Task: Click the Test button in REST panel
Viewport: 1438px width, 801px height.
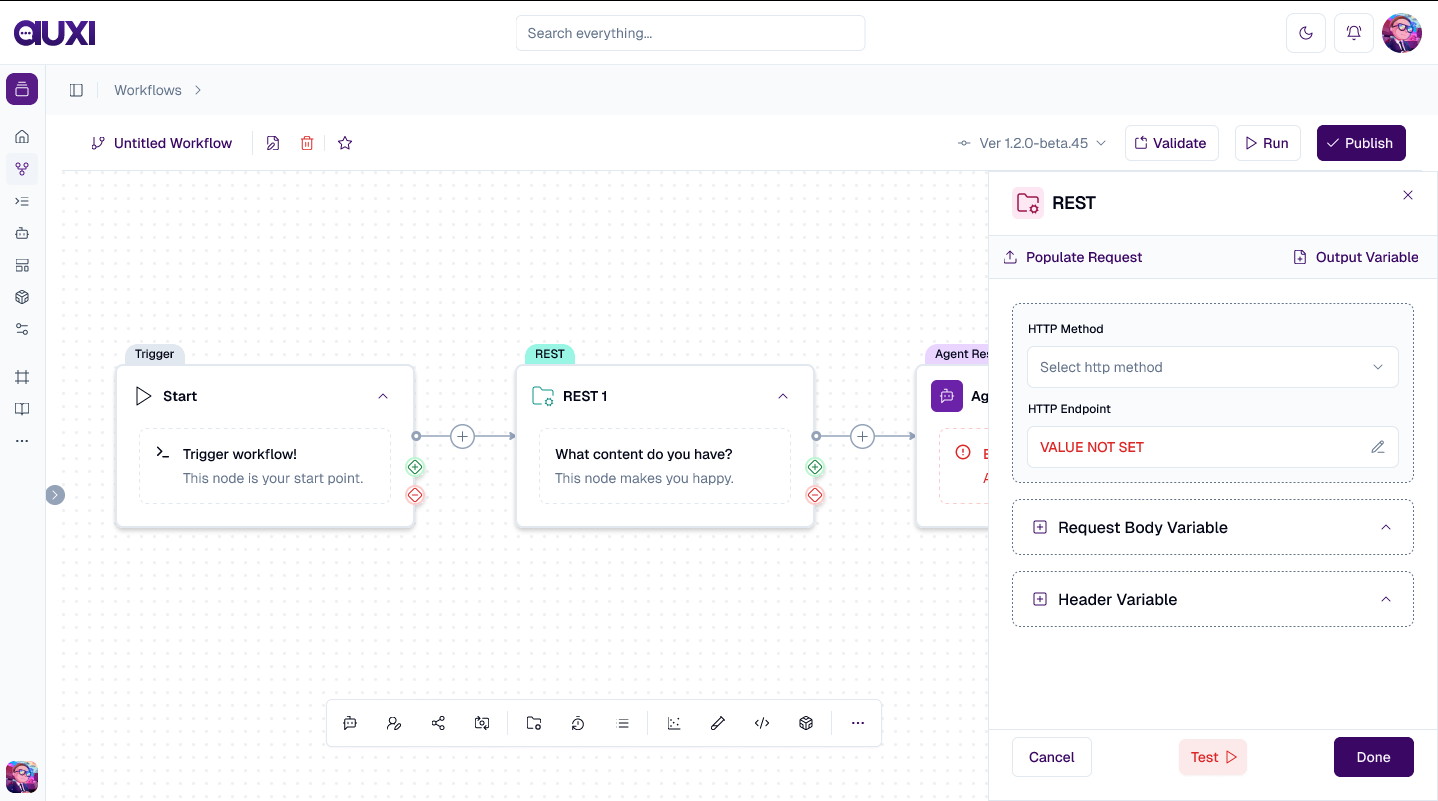Action: (x=1213, y=757)
